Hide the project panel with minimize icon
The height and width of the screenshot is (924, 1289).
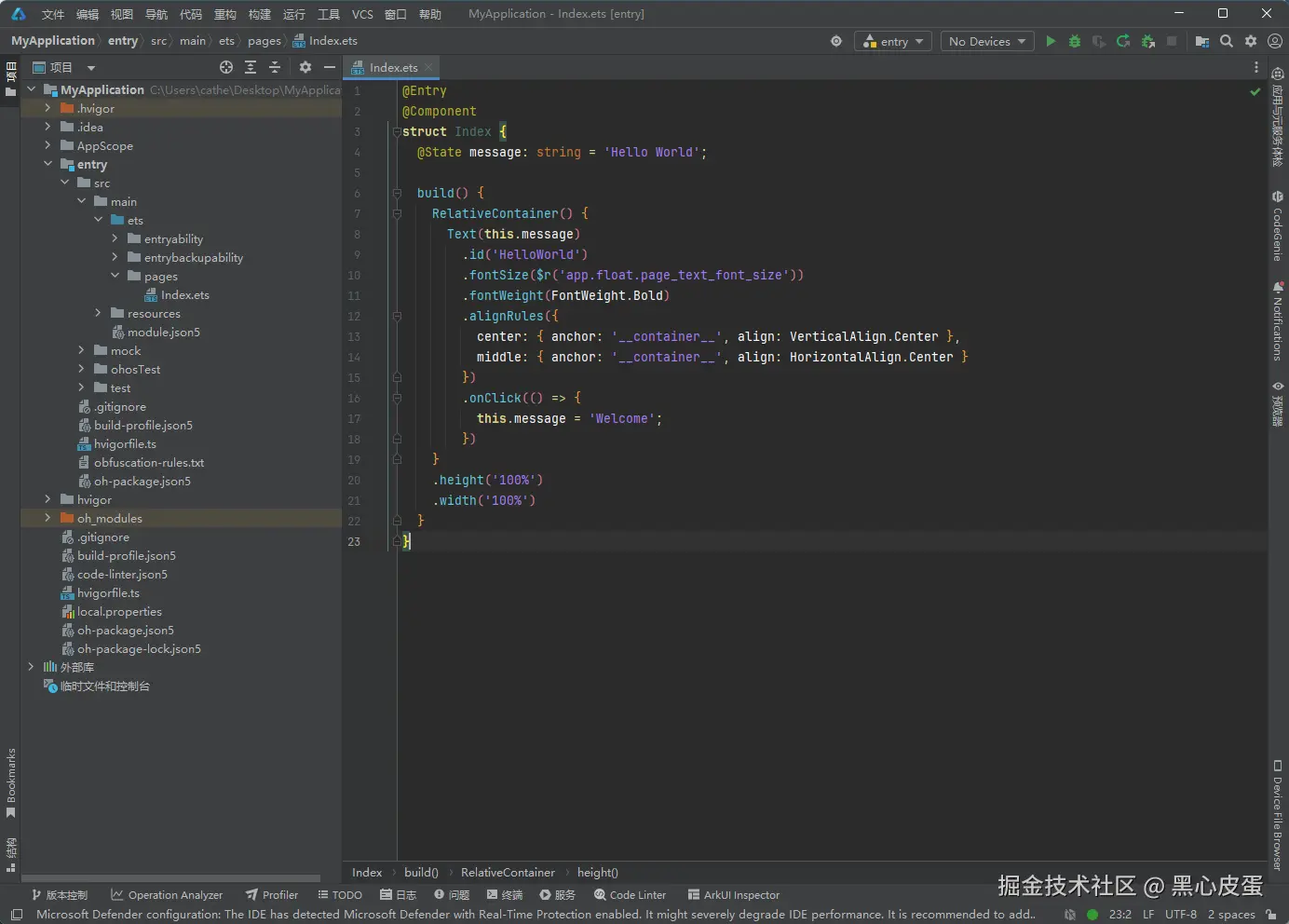[329, 67]
